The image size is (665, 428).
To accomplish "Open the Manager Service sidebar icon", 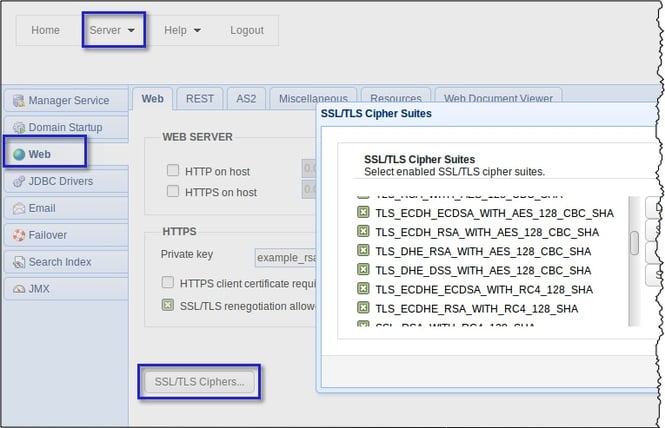I will (18, 101).
